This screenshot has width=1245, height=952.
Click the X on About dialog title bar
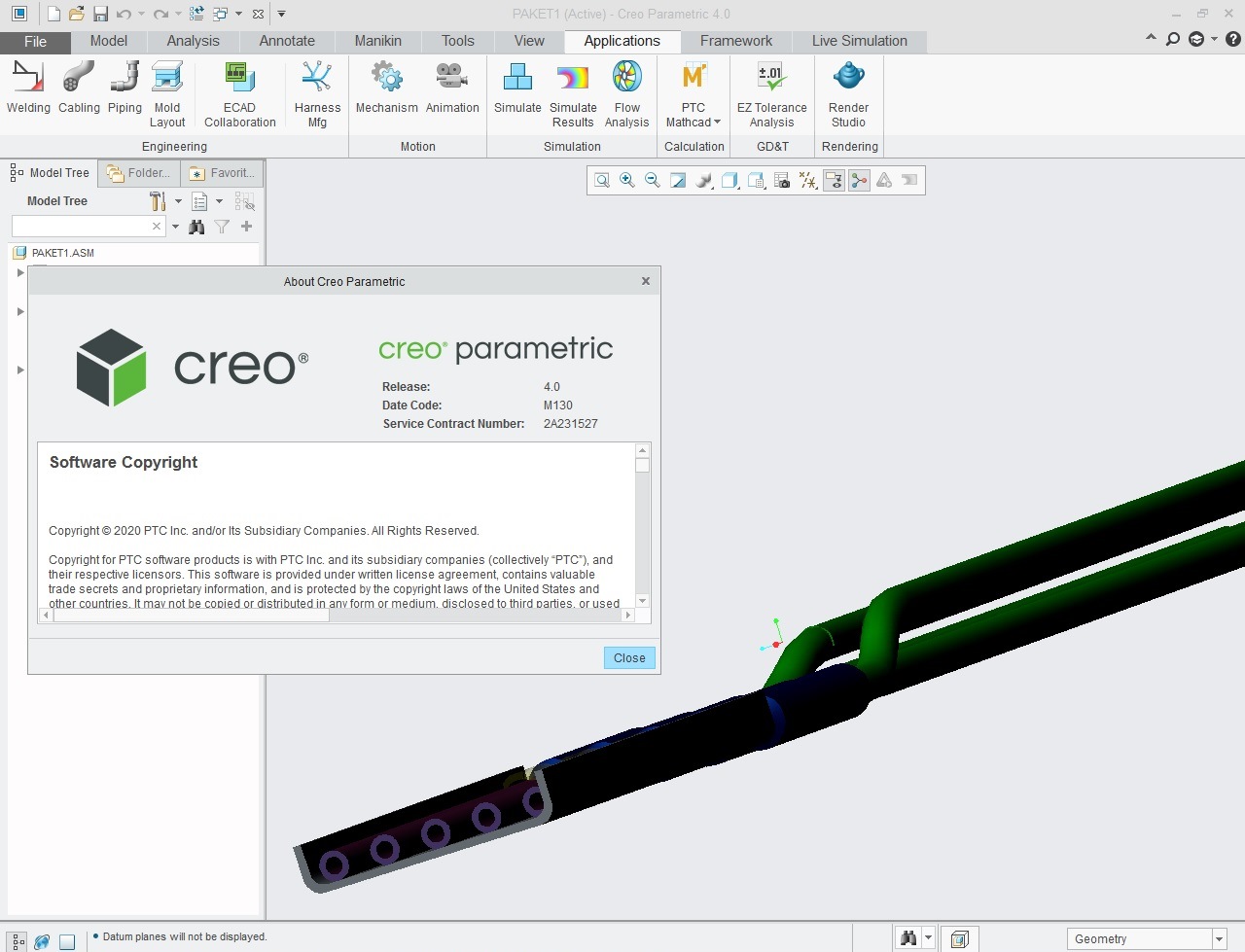[646, 281]
